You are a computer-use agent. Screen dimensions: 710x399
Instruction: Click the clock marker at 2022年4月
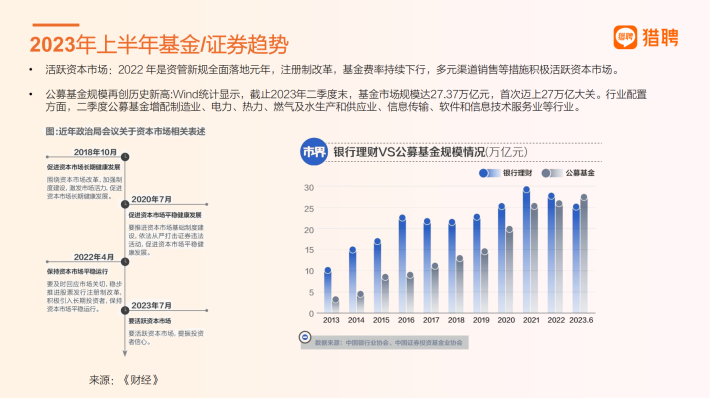pyautogui.click(x=125, y=262)
